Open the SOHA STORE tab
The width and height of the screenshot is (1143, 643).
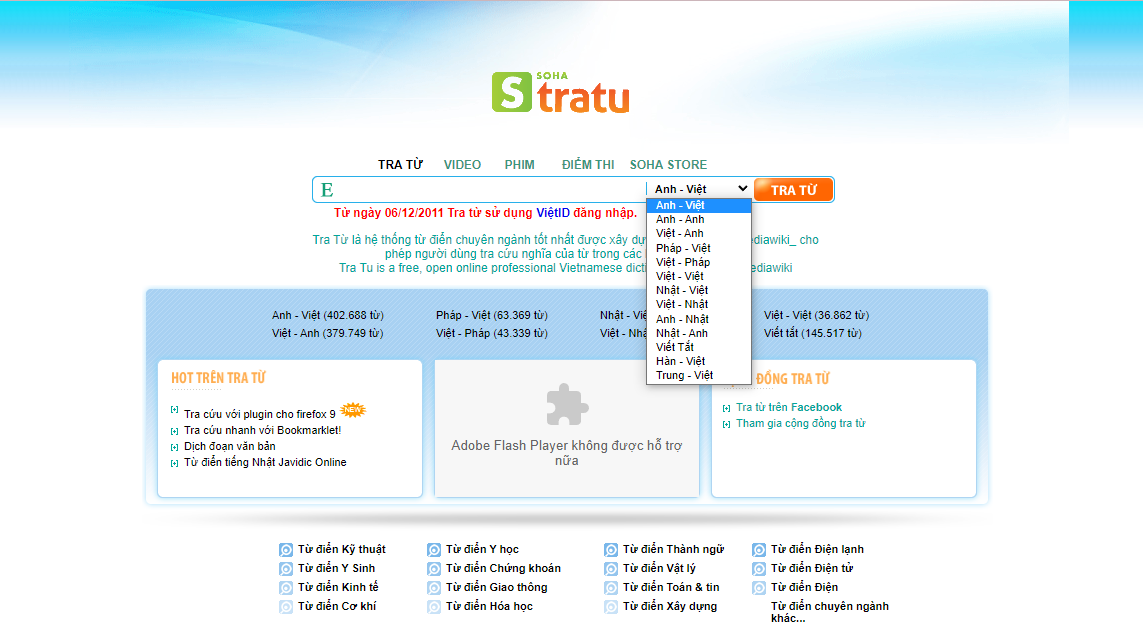point(668,165)
